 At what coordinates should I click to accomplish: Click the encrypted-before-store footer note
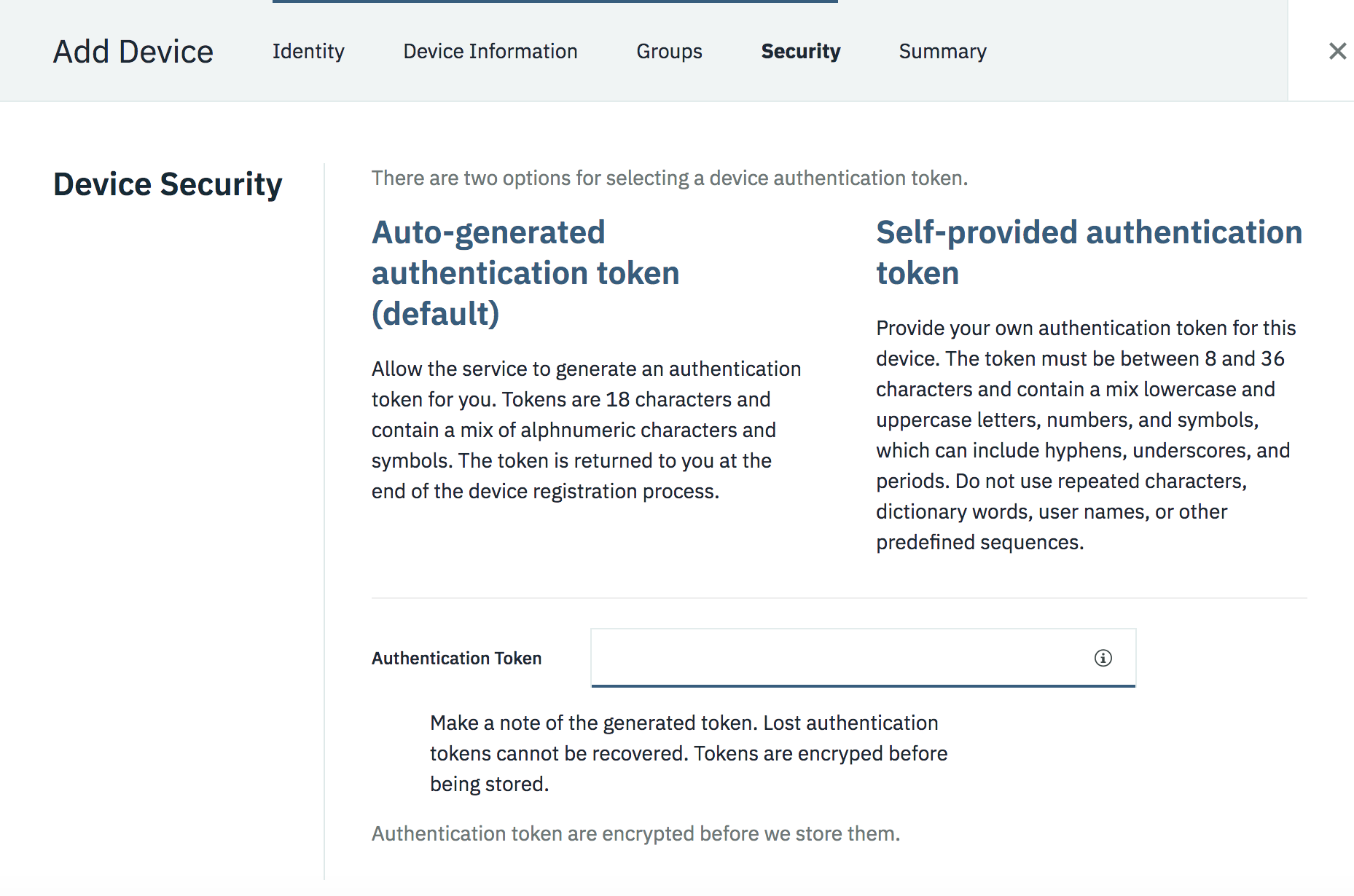click(635, 833)
